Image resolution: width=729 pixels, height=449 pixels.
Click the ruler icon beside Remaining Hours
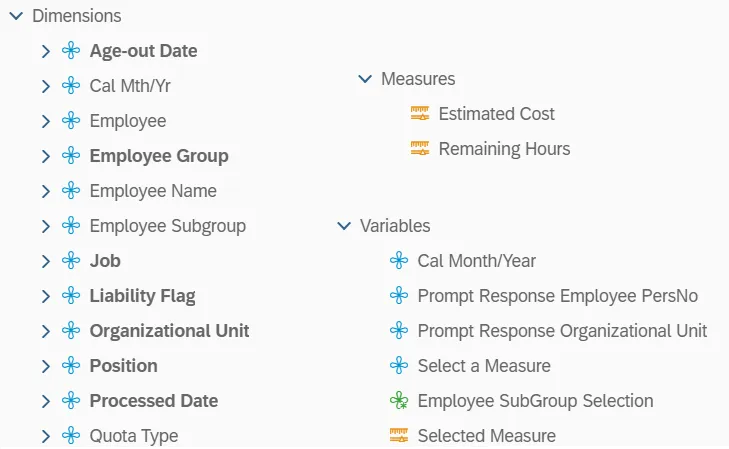pos(420,149)
